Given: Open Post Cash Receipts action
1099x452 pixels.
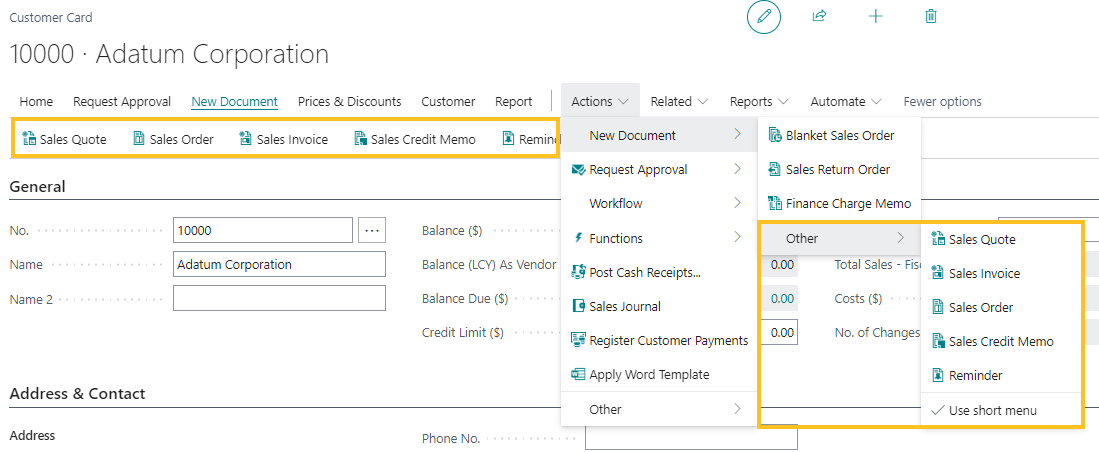Looking at the screenshot, I should click(644, 272).
